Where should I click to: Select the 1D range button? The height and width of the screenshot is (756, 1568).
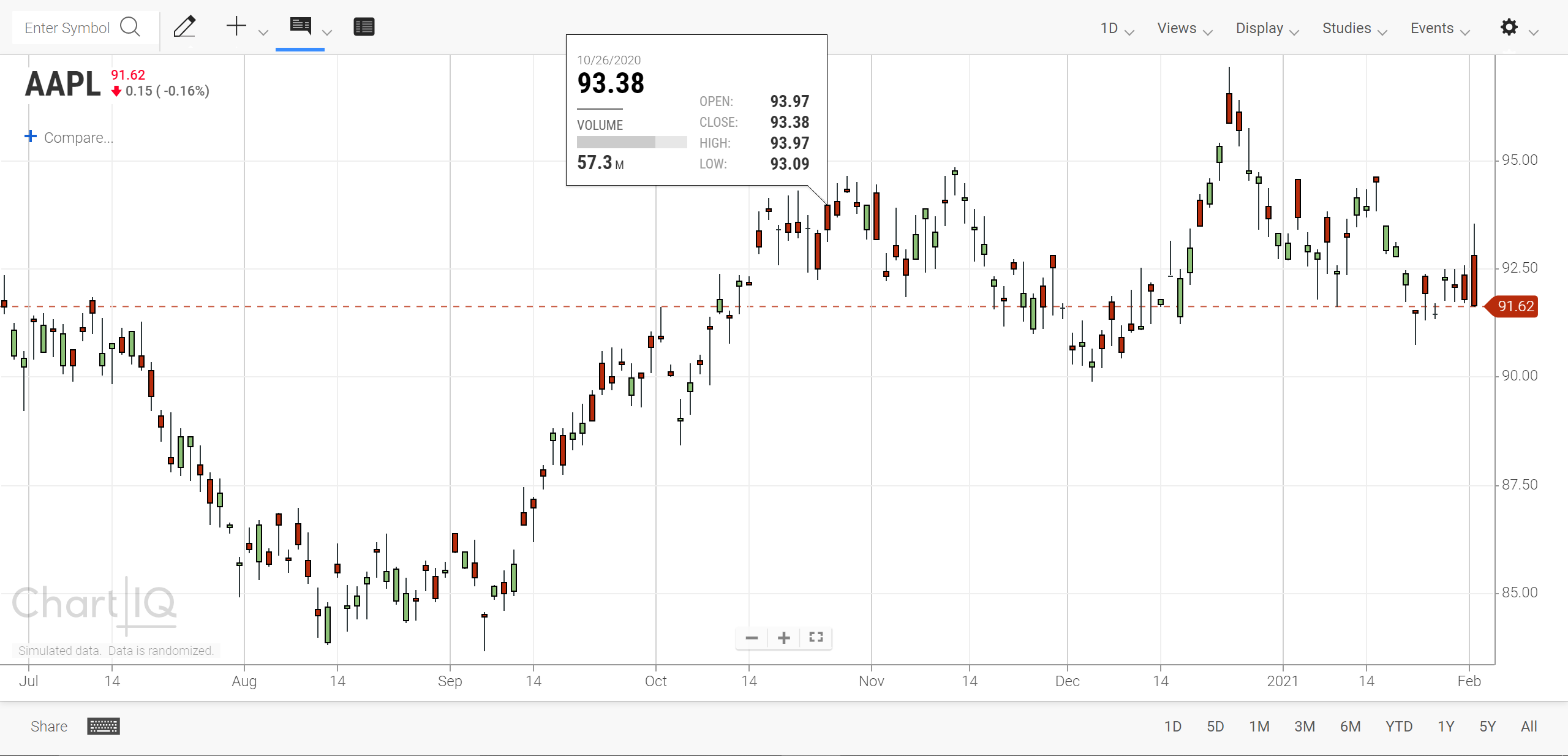1172,727
